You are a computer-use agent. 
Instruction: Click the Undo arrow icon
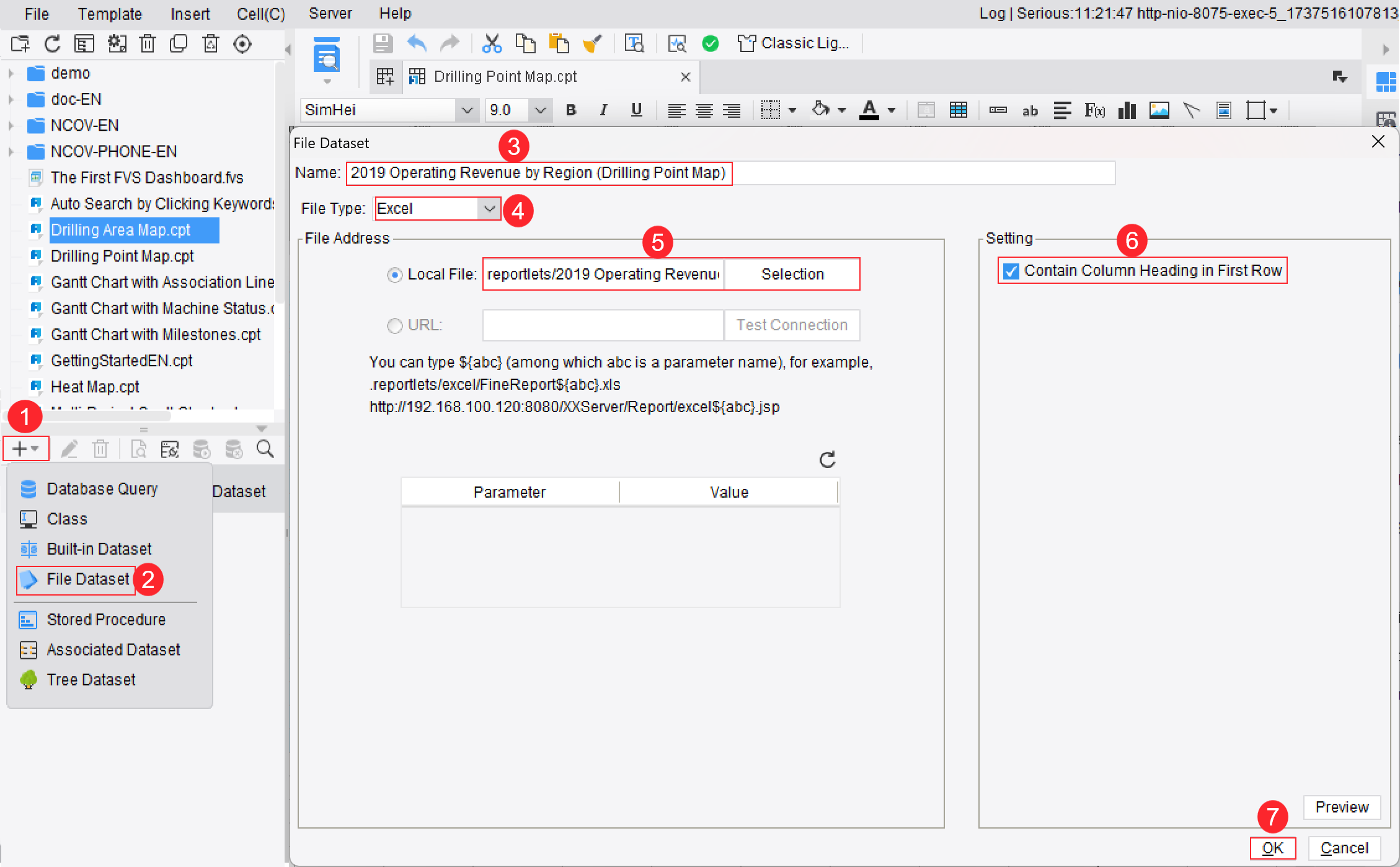pos(417,43)
